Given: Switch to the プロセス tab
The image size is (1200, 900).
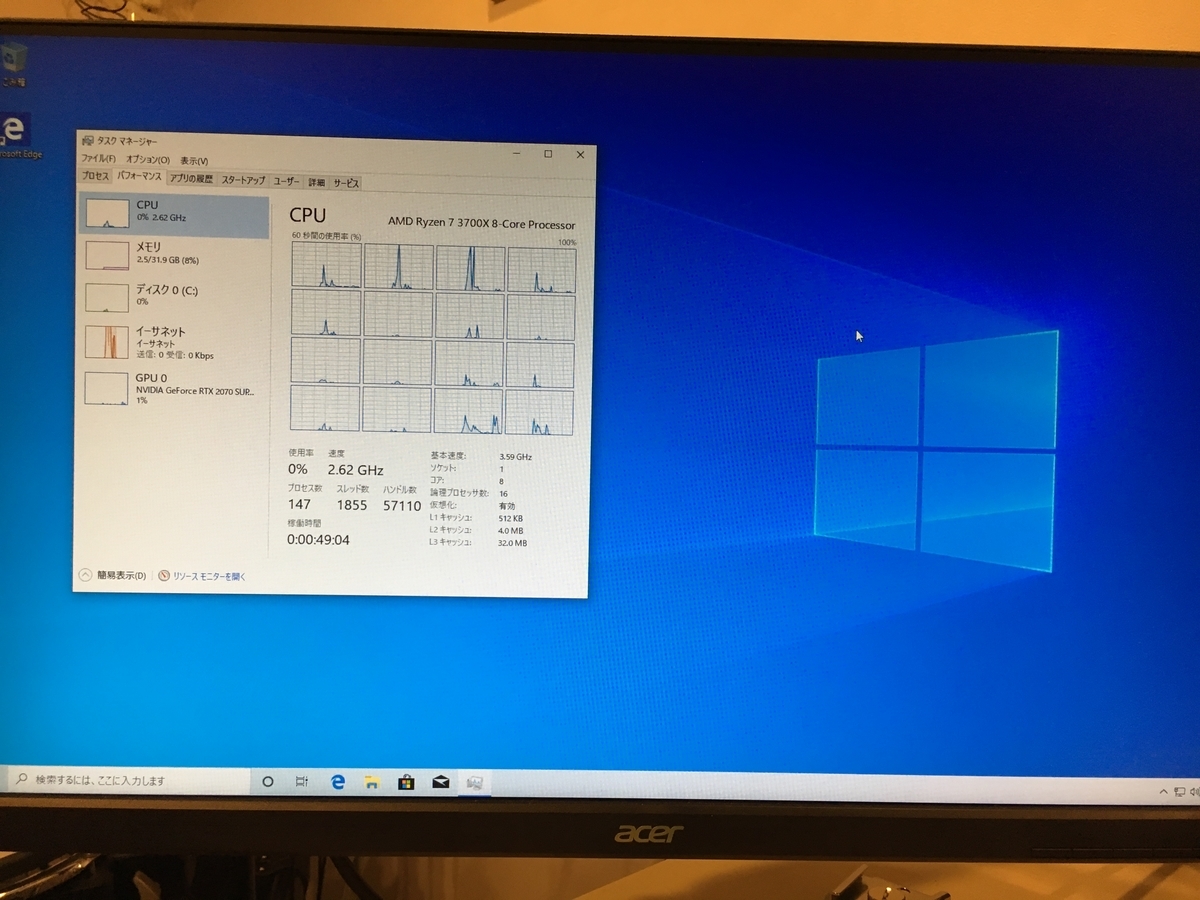Looking at the screenshot, I should (x=95, y=176).
